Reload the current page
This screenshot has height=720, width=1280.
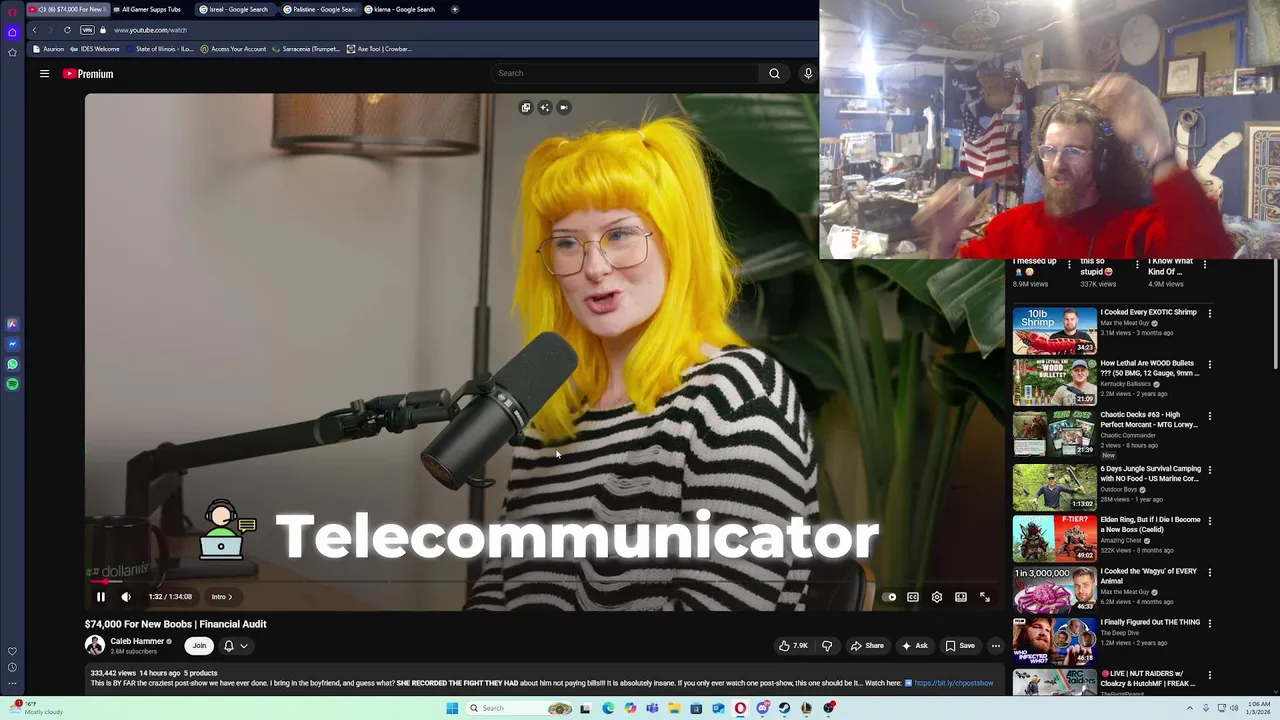67,30
